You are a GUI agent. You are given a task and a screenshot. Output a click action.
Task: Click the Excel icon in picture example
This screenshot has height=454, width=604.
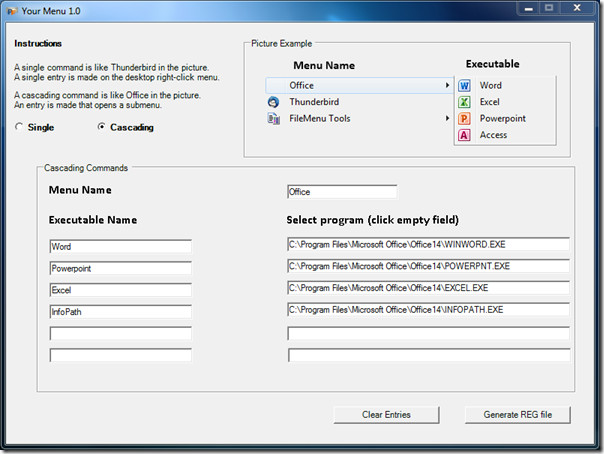464,102
